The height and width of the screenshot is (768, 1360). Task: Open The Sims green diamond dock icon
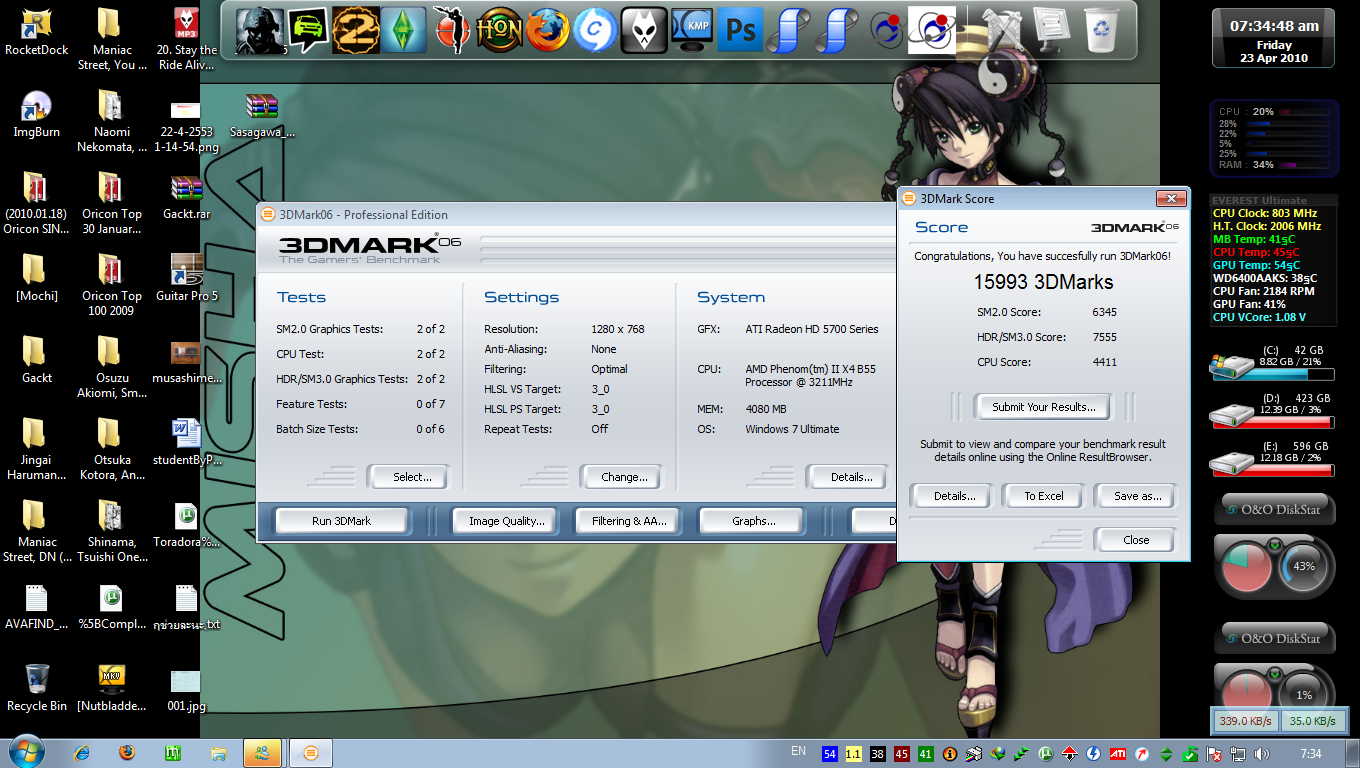pyautogui.click(x=403, y=30)
